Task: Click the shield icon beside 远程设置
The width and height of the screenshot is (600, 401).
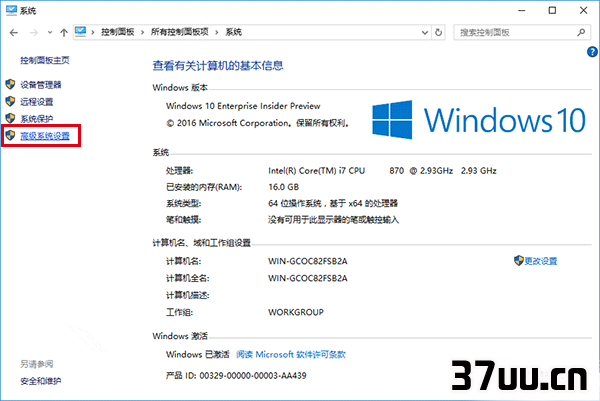Action: 10,101
